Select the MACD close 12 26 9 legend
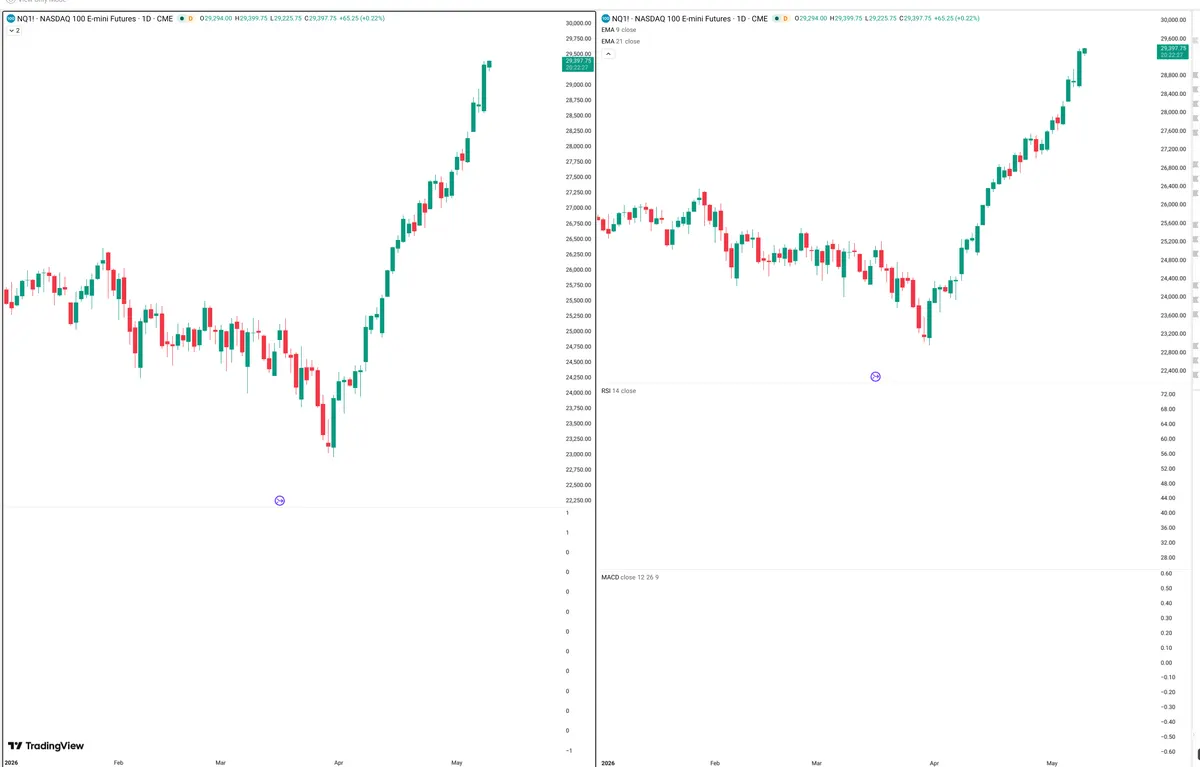Image resolution: width=1200 pixels, height=767 pixels. pyautogui.click(x=630, y=577)
